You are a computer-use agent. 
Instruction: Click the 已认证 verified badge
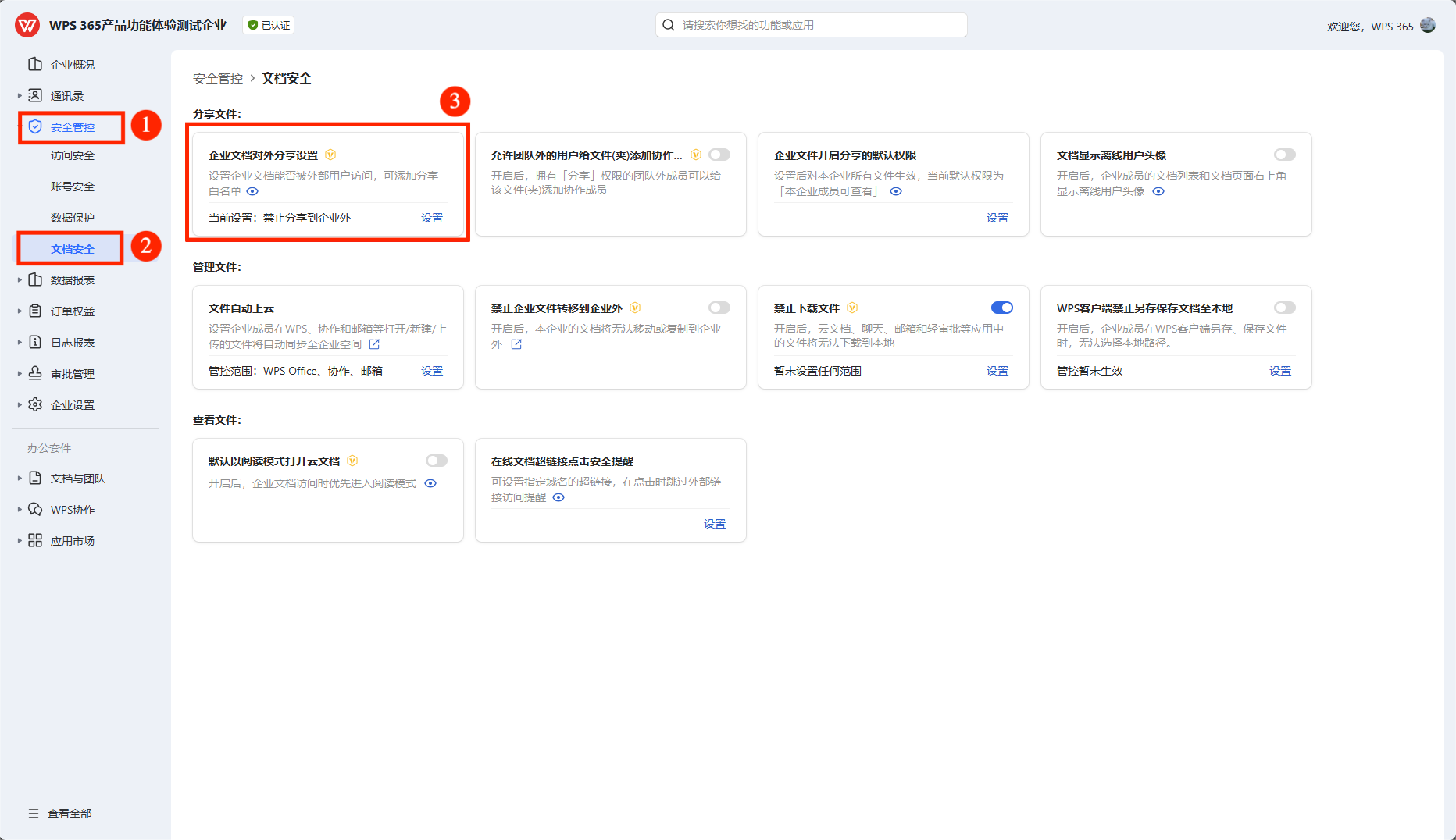(269, 25)
